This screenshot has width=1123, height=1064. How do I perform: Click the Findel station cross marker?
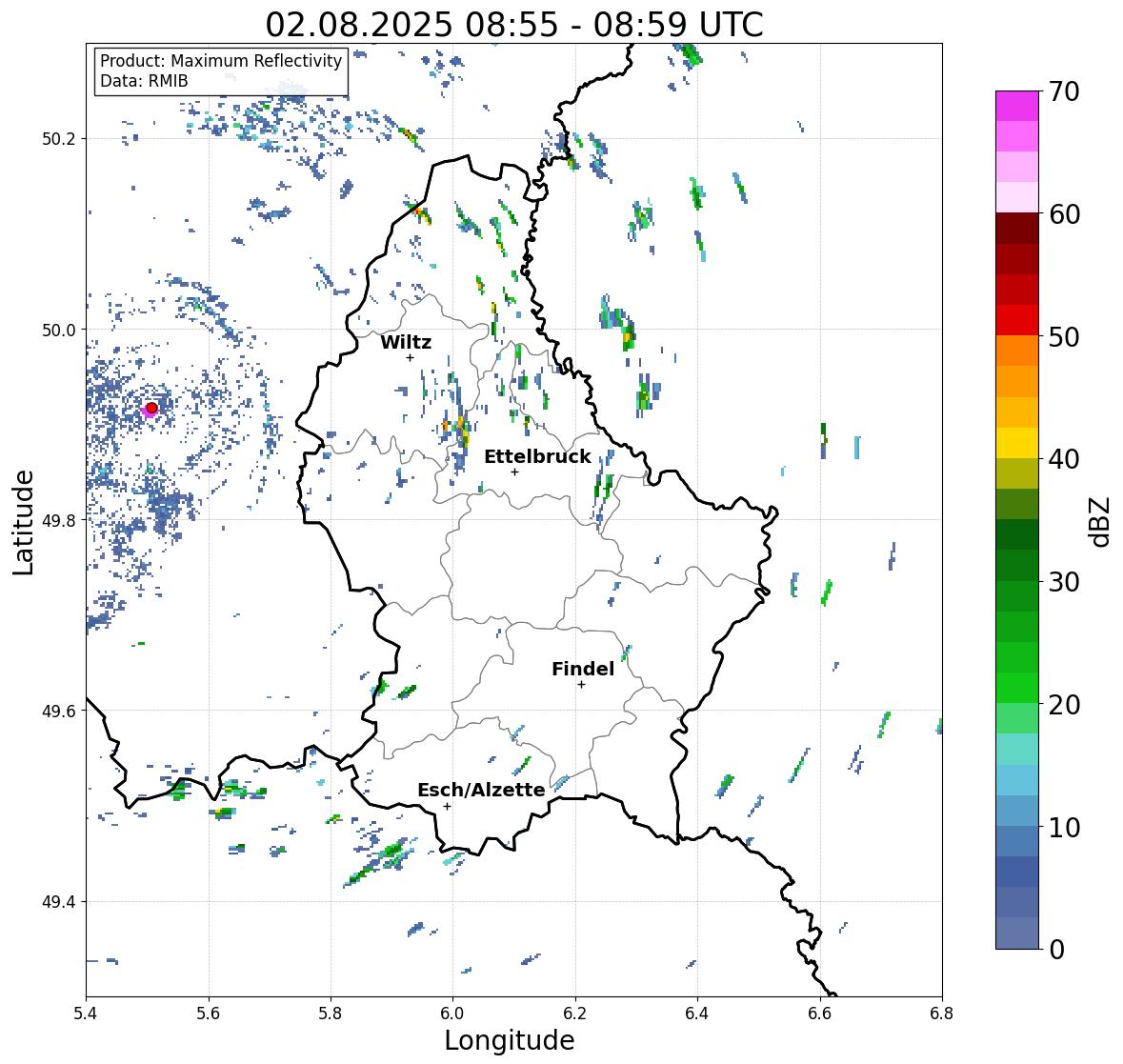point(582,685)
